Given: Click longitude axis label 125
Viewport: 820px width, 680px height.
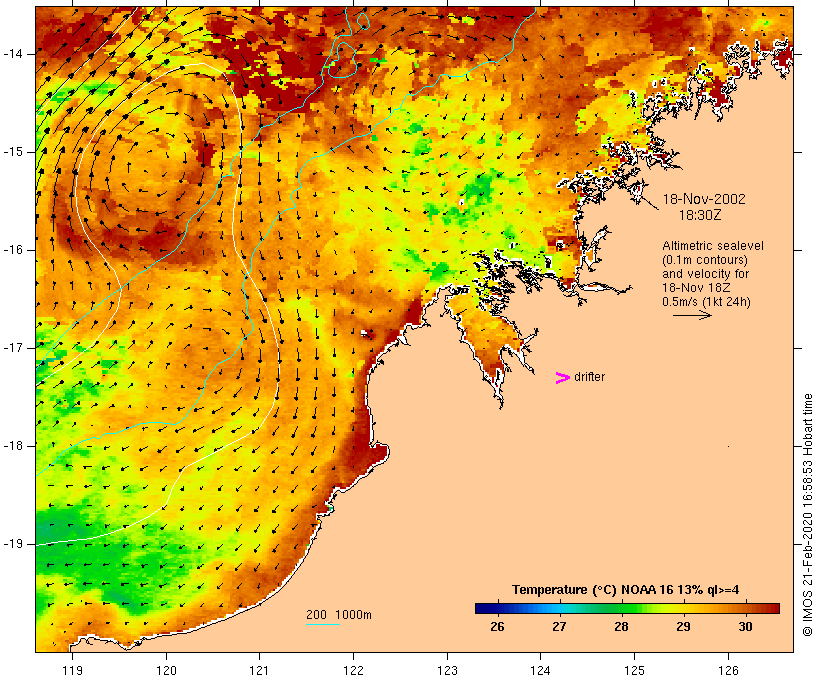Looking at the screenshot, I should 635,670.
